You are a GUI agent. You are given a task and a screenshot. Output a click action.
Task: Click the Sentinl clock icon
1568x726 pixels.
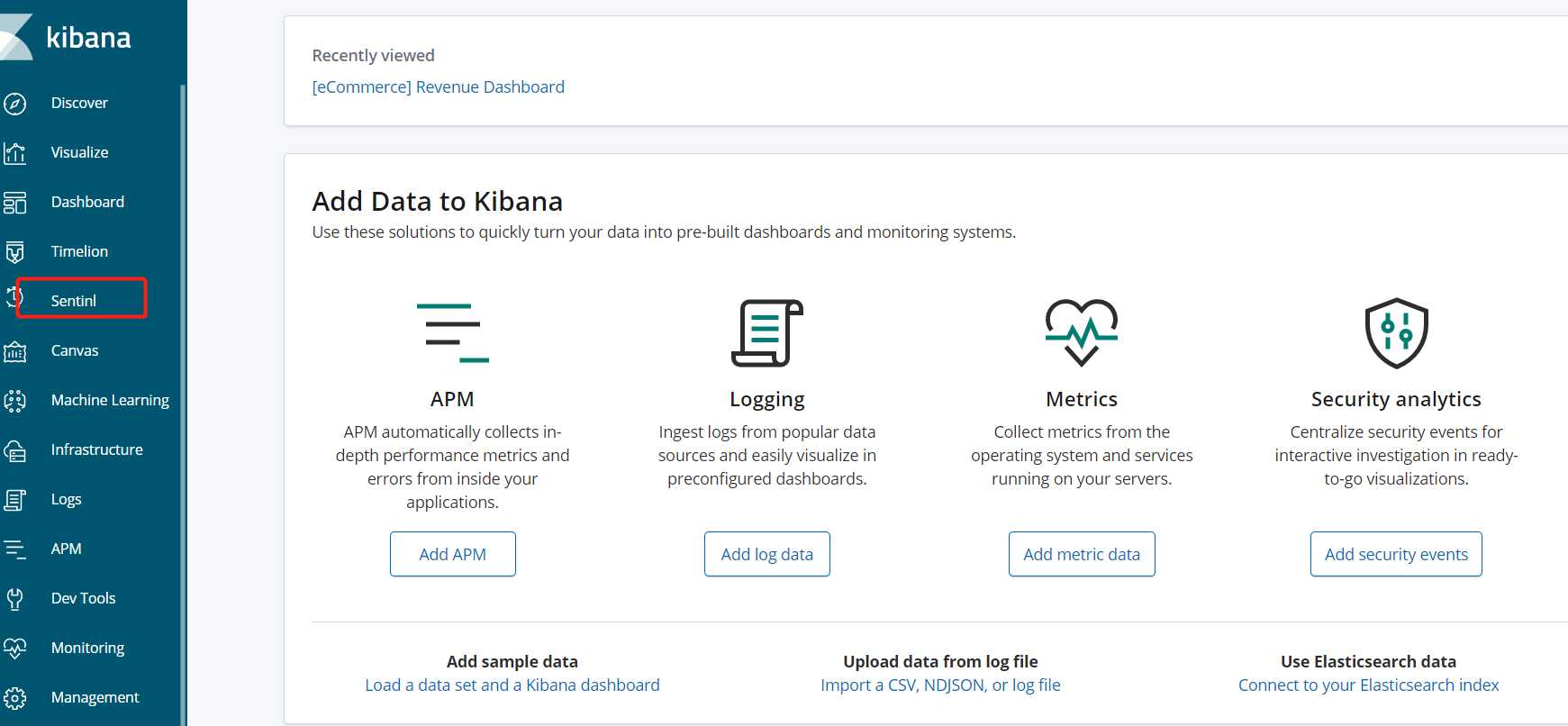click(x=13, y=298)
